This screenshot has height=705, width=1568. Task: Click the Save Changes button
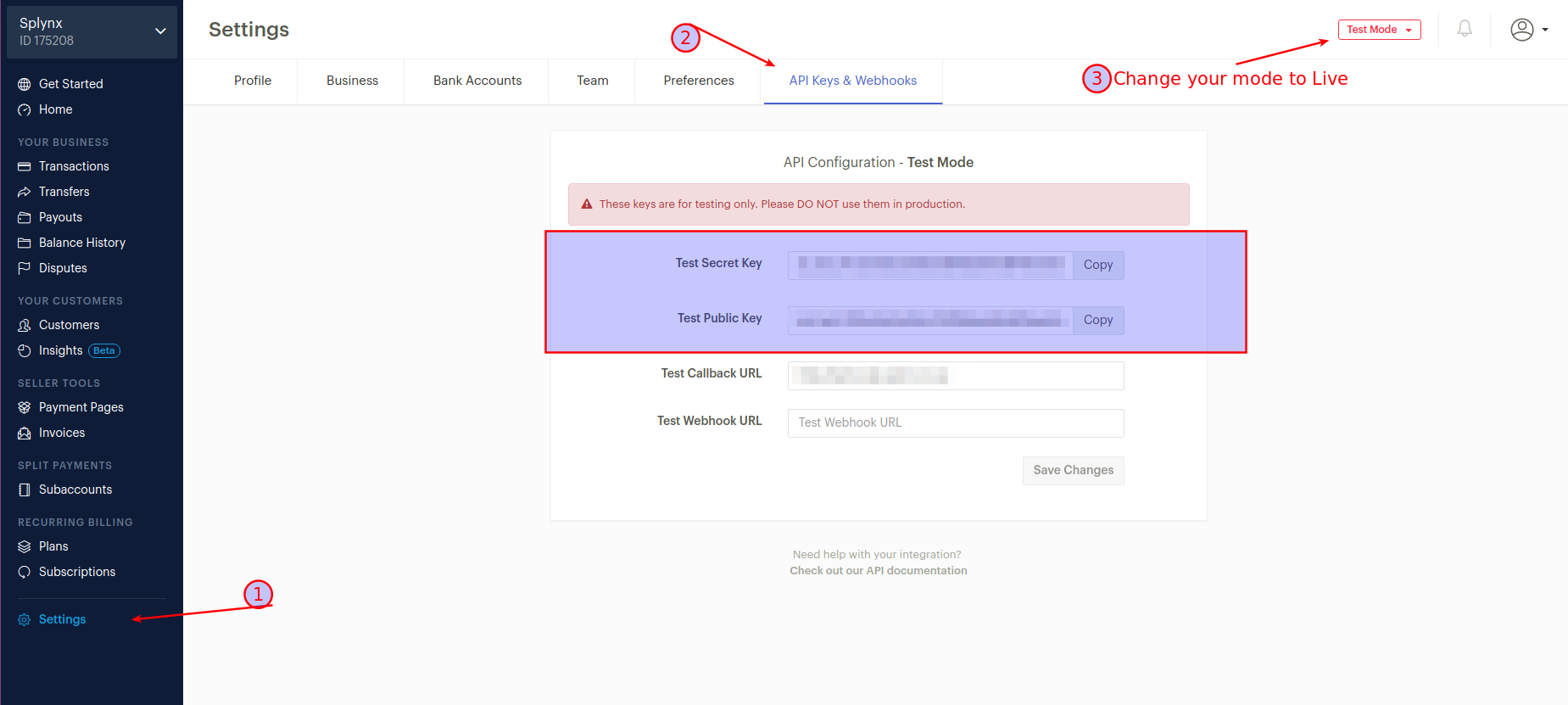(x=1074, y=470)
